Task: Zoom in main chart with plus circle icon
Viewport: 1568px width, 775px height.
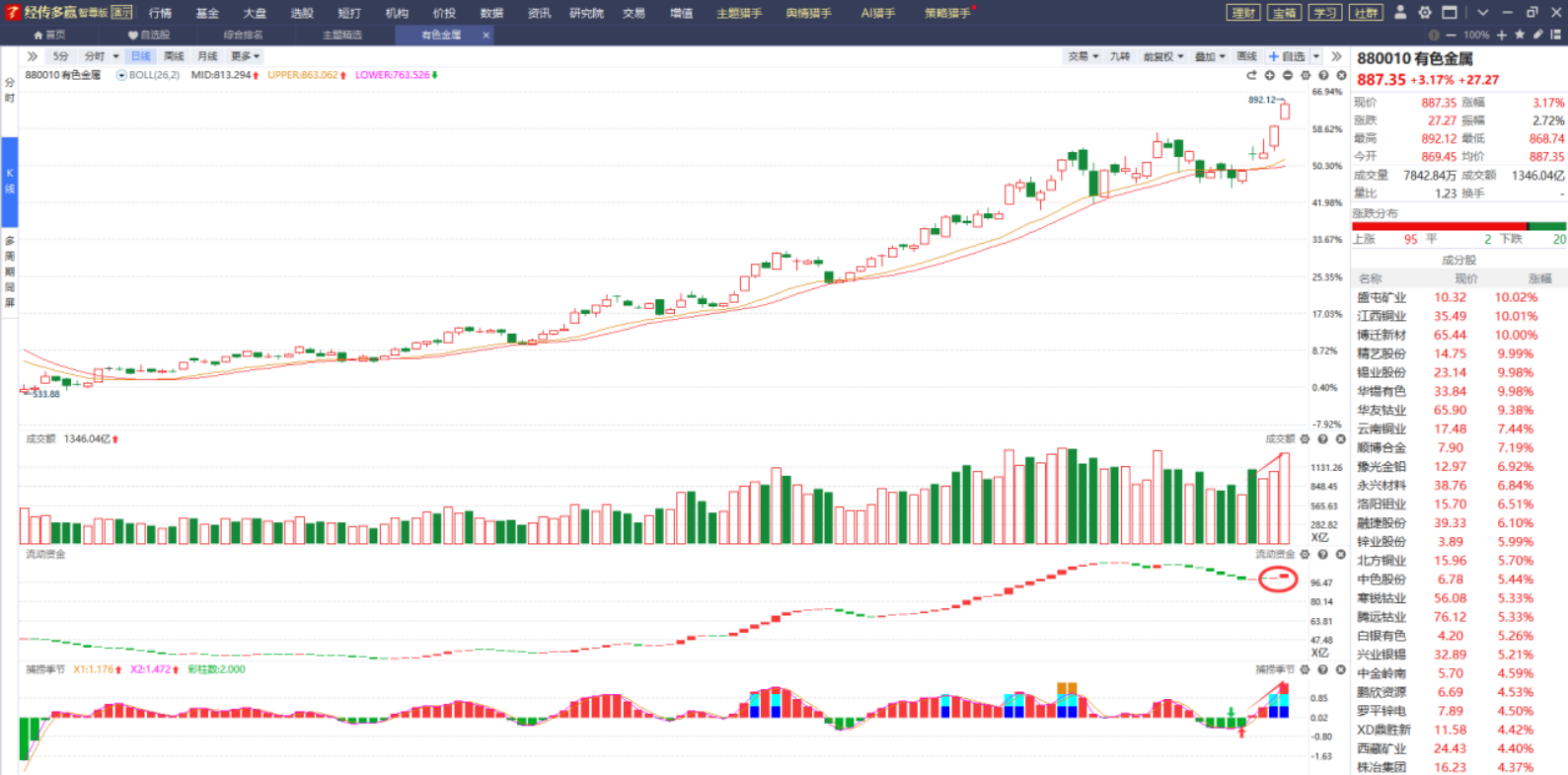Action: [x=1270, y=75]
